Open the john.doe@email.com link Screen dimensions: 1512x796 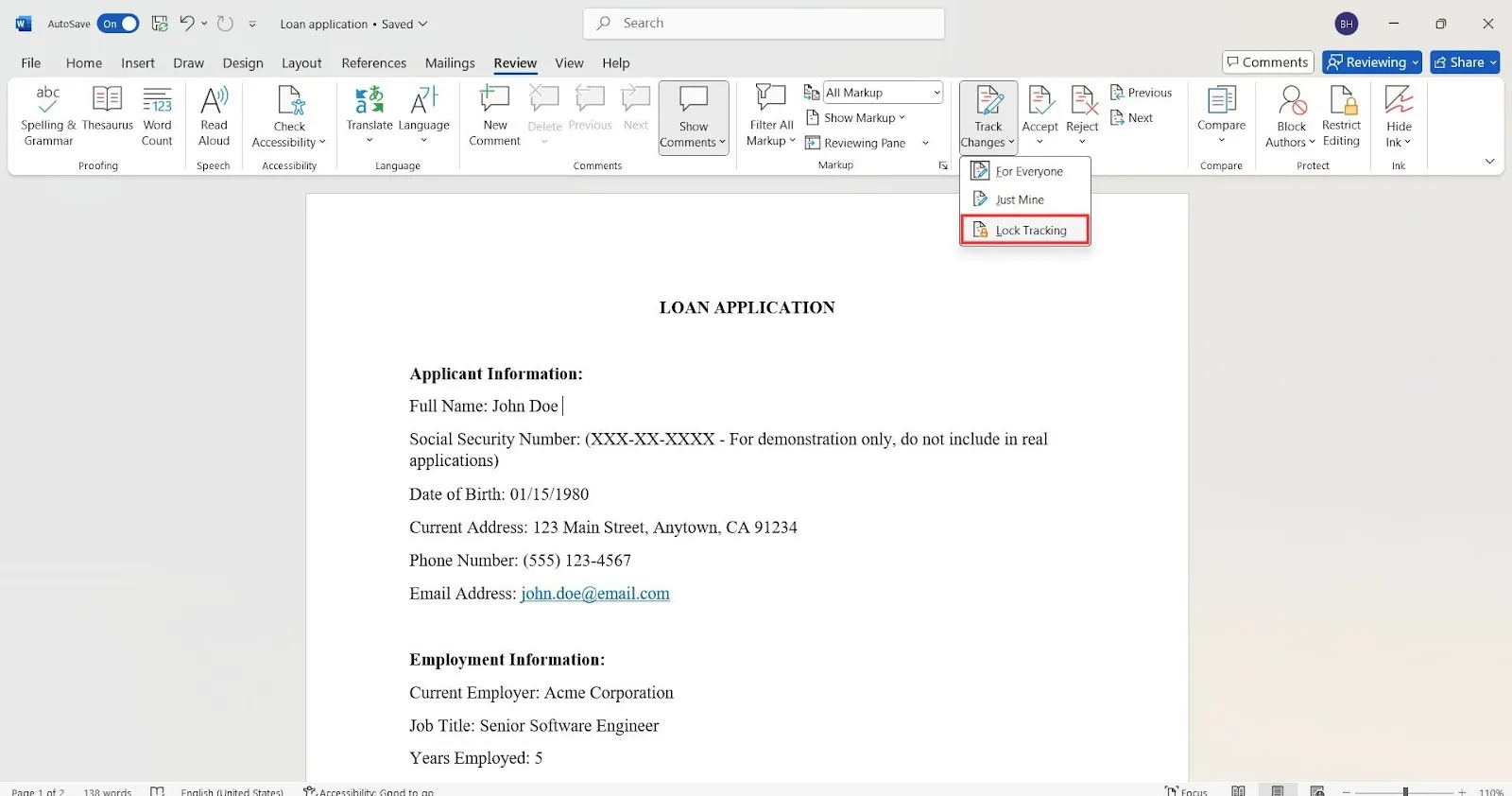(595, 594)
